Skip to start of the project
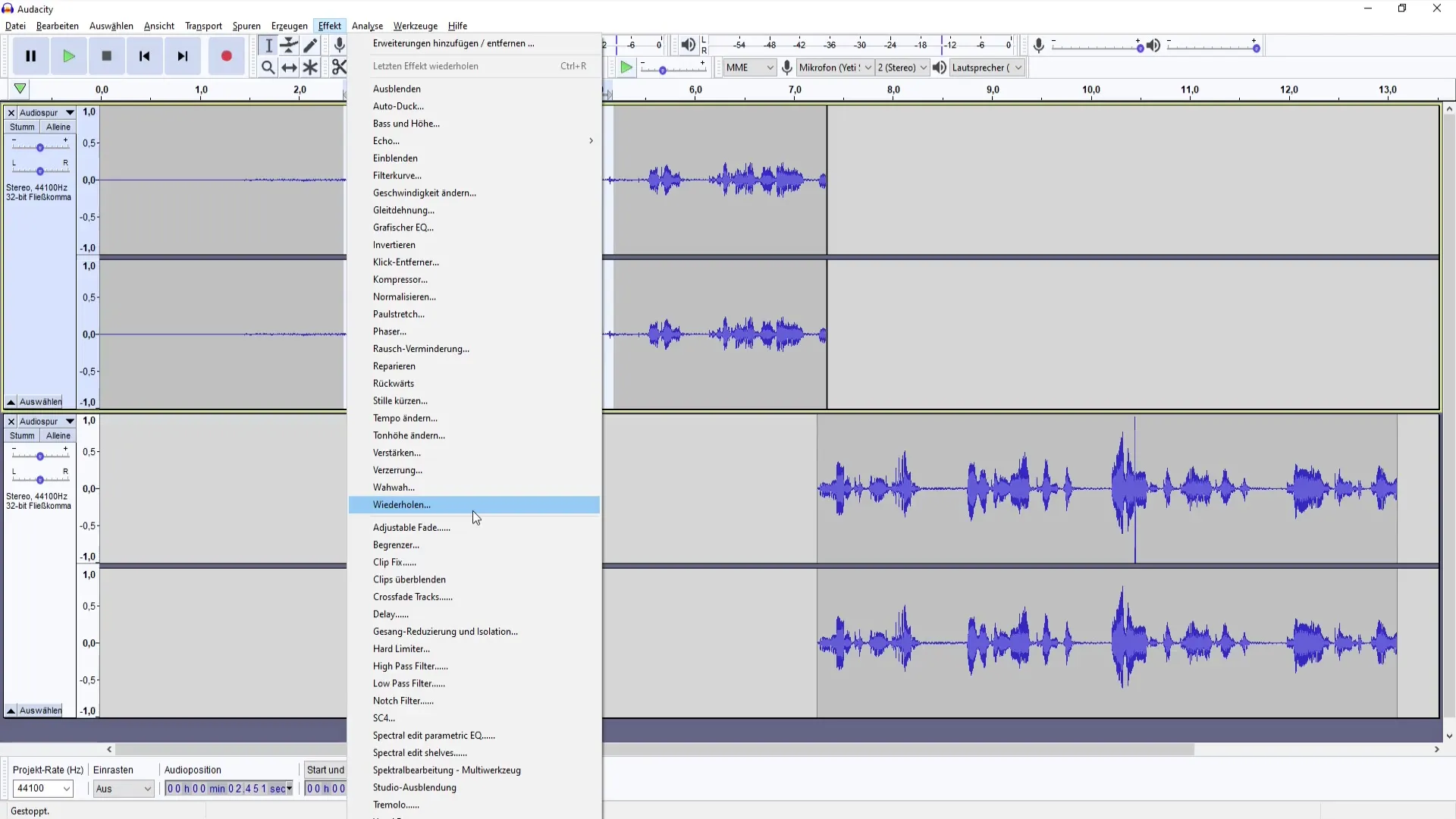The image size is (1456, 819). coord(145,56)
